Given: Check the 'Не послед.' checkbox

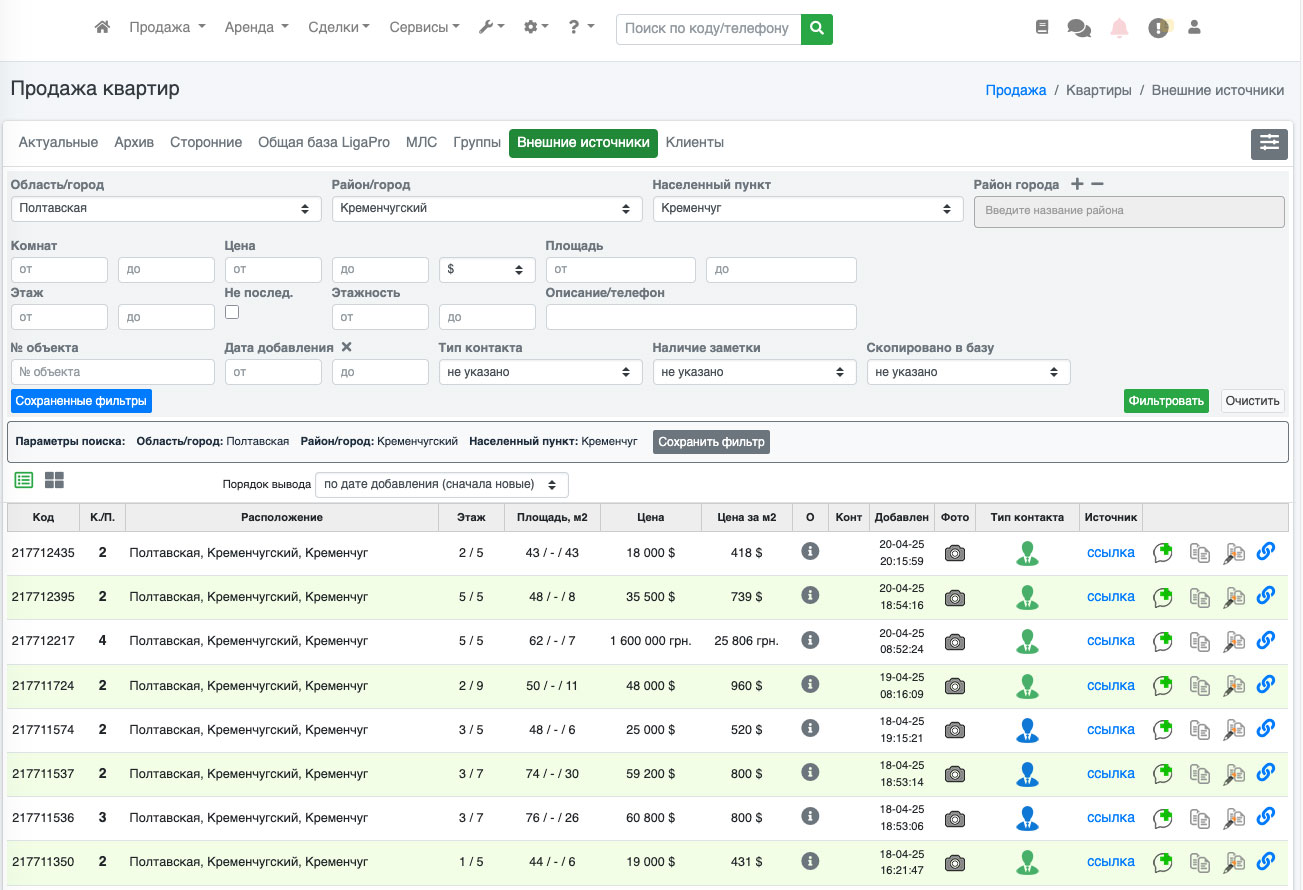Looking at the screenshot, I should click(x=232, y=312).
